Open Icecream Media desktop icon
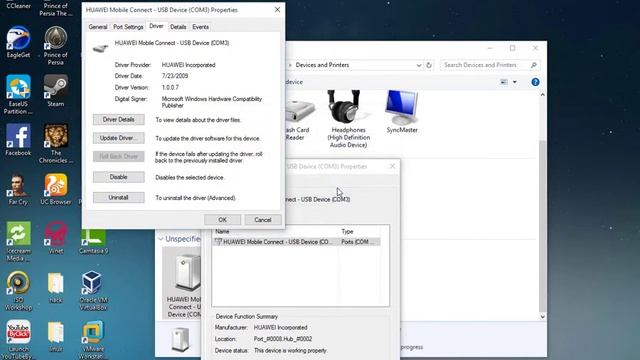The height and width of the screenshot is (360, 640). point(18,241)
